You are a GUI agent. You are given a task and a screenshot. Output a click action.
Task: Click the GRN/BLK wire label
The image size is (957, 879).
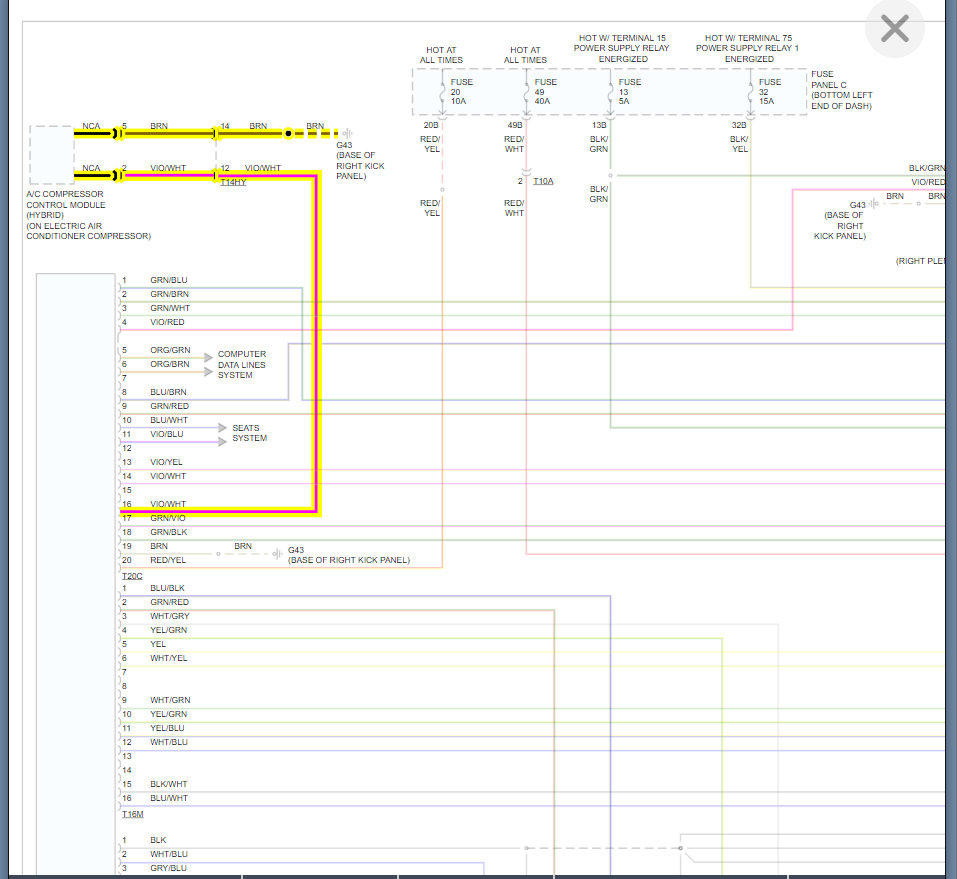pyautogui.click(x=169, y=532)
